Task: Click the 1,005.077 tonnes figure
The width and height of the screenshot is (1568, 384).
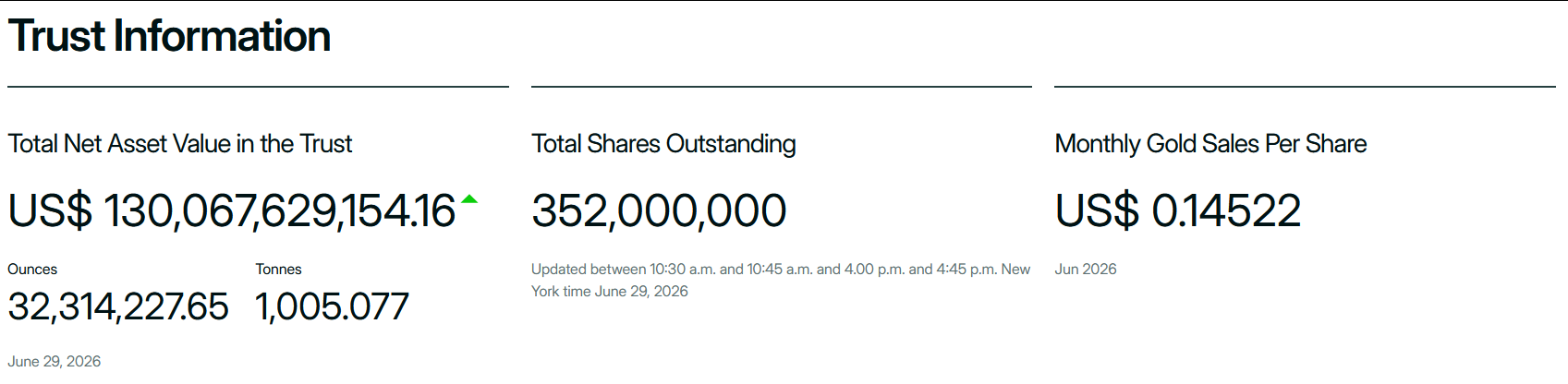Action: [x=332, y=306]
